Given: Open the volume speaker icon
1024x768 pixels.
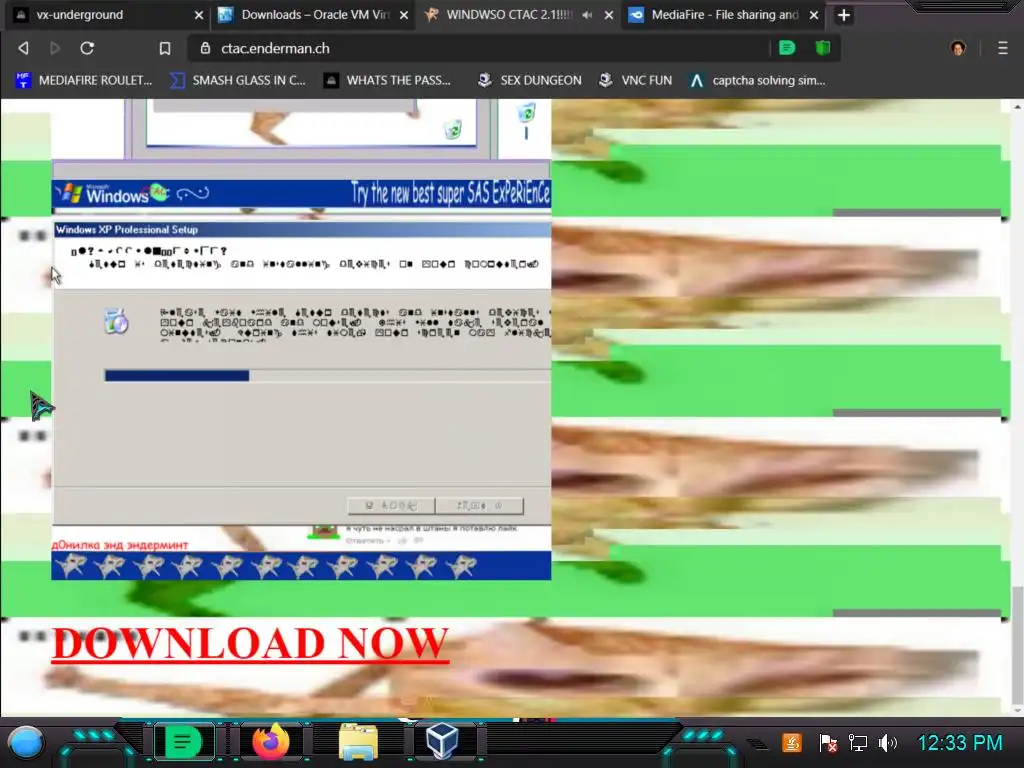Looking at the screenshot, I should 888,743.
